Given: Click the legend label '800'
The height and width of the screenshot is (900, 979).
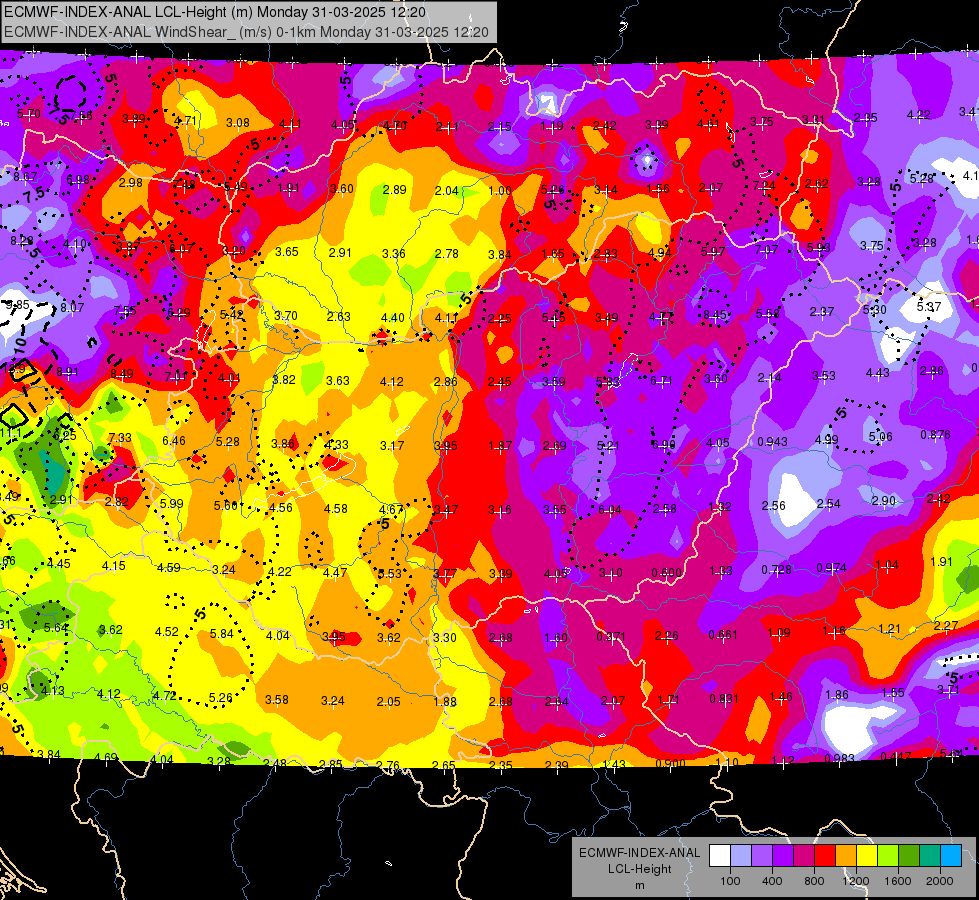Looking at the screenshot, I should tap(814, 881).
